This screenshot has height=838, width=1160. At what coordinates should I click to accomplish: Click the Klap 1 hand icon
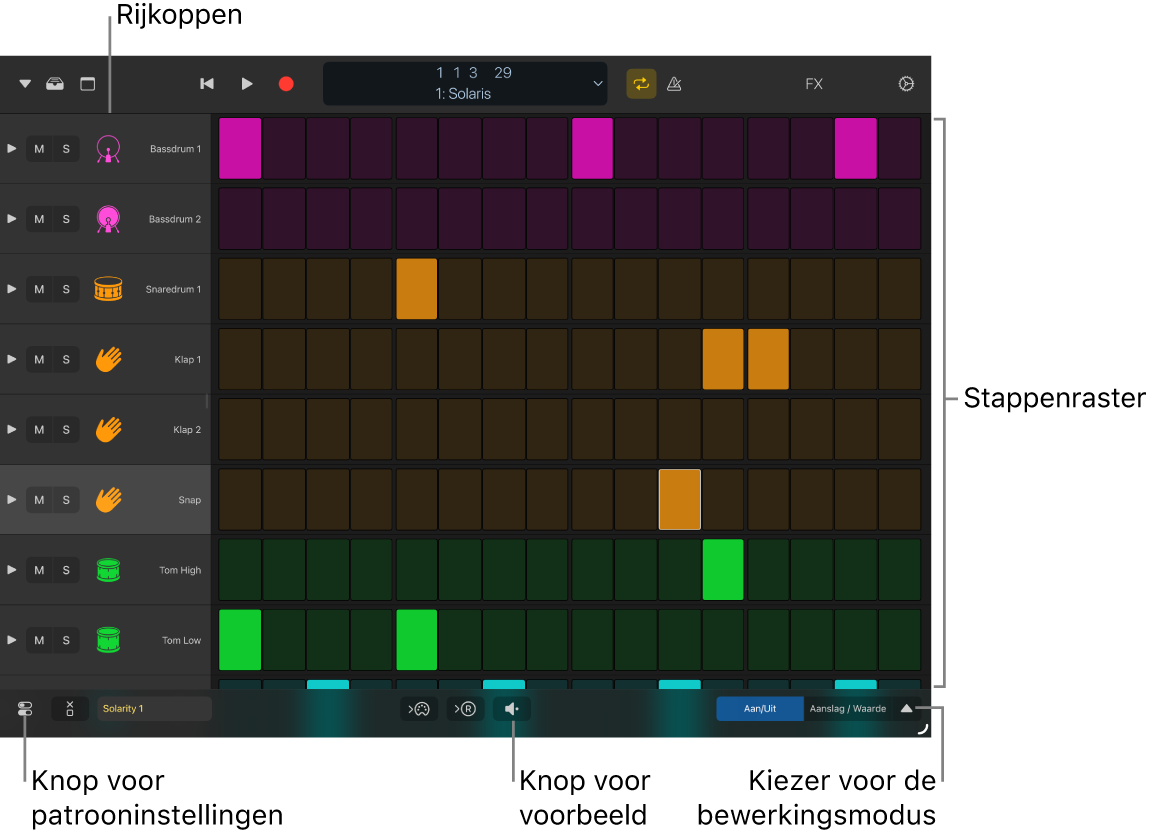coord(108,358)
